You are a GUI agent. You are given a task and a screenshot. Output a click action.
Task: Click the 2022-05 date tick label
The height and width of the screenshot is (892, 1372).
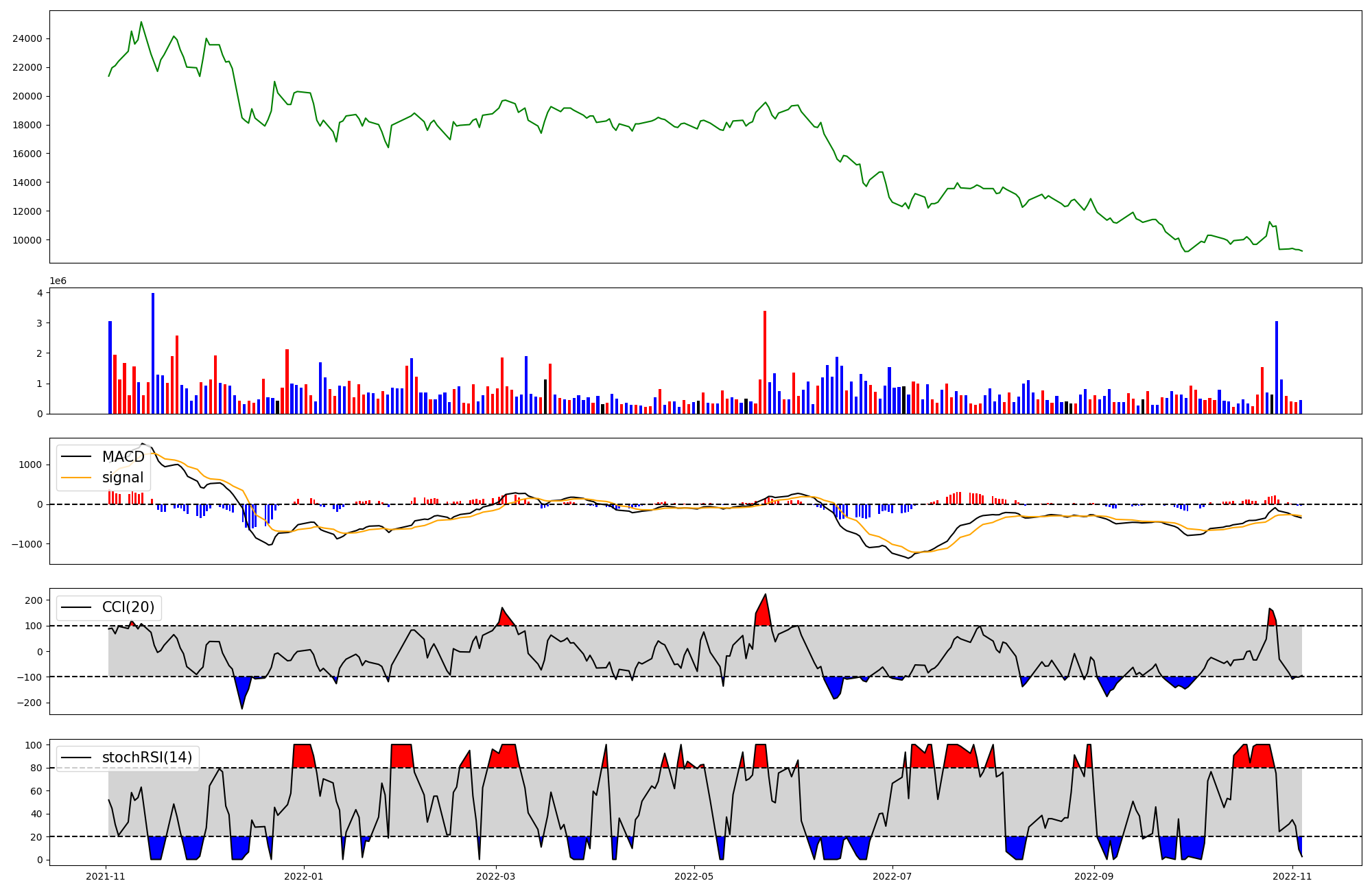click(x=694, y=876)
